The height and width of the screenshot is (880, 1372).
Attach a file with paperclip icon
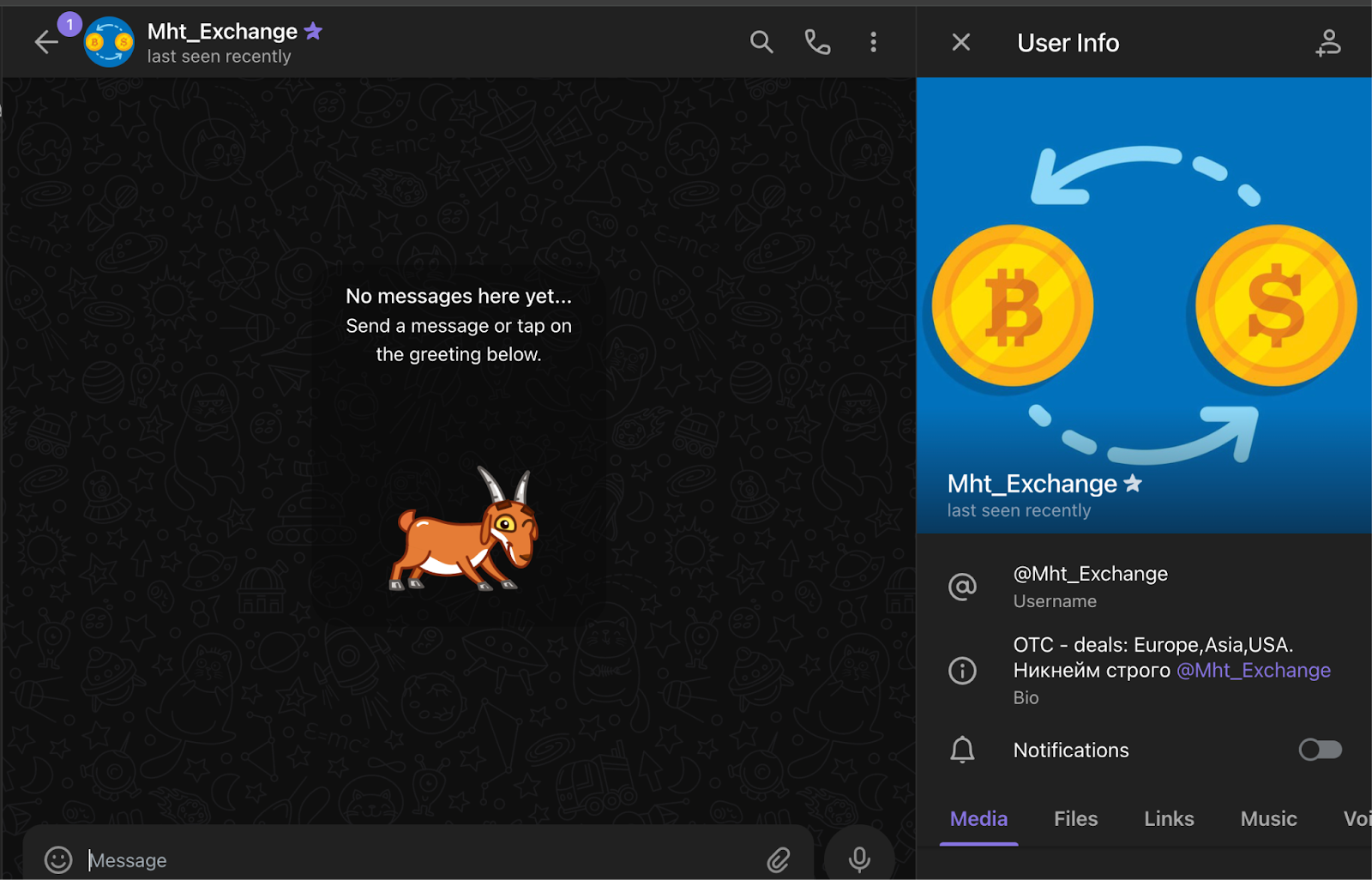click(779, 859)
